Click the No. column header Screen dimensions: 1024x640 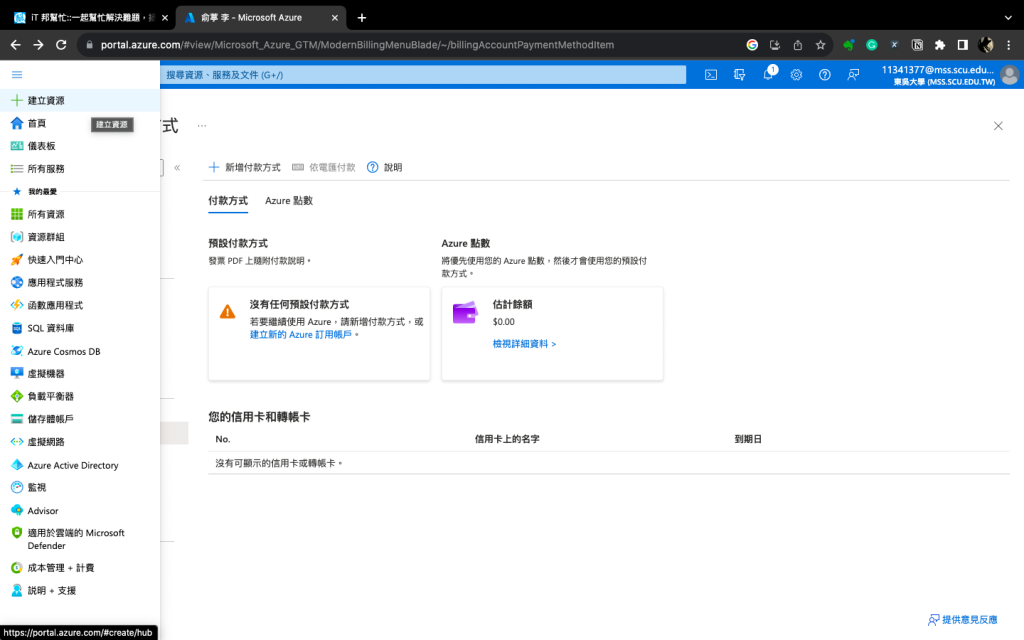coord(223,440)
